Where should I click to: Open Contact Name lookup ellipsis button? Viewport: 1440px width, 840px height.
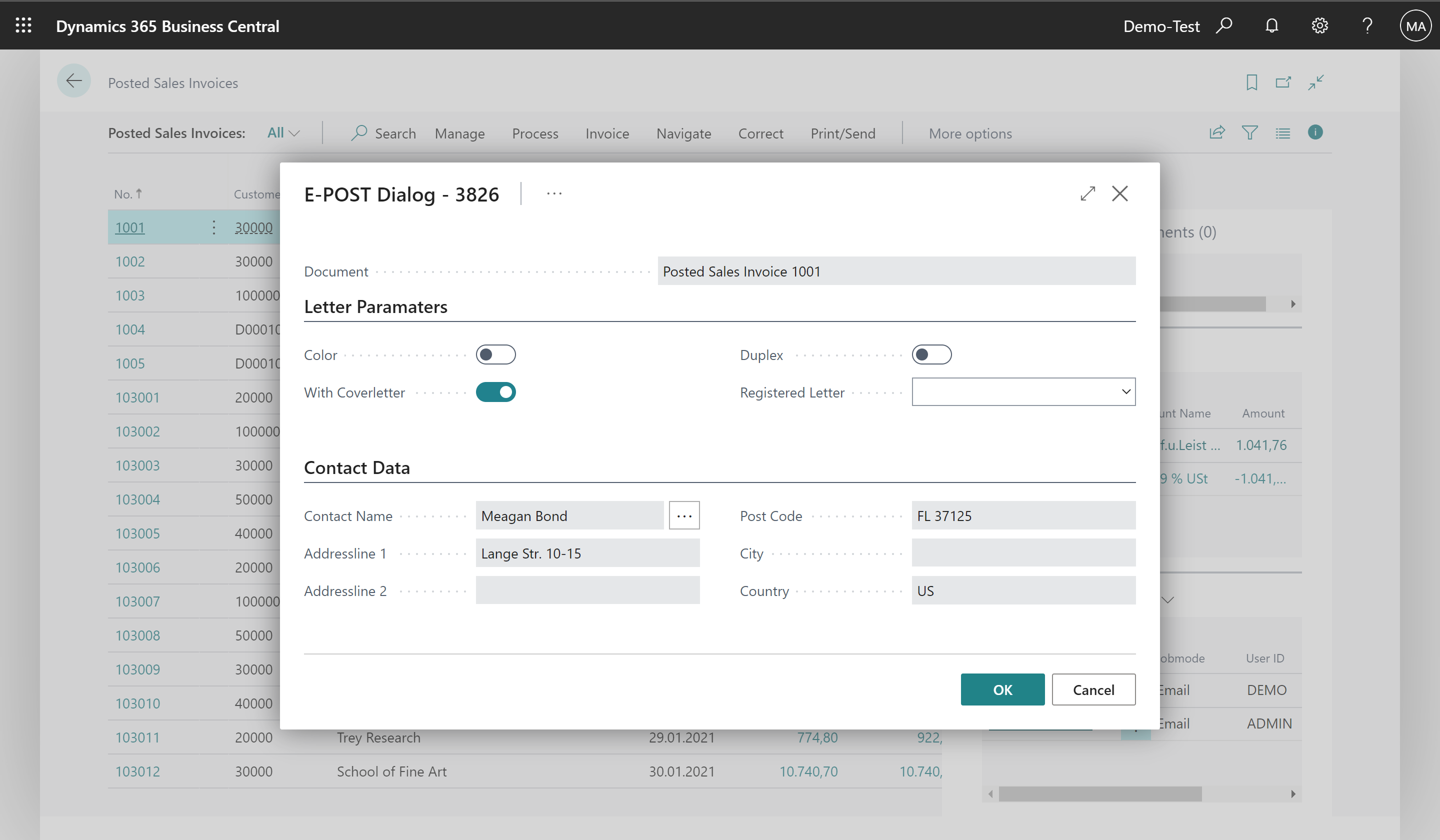(684, 516)
